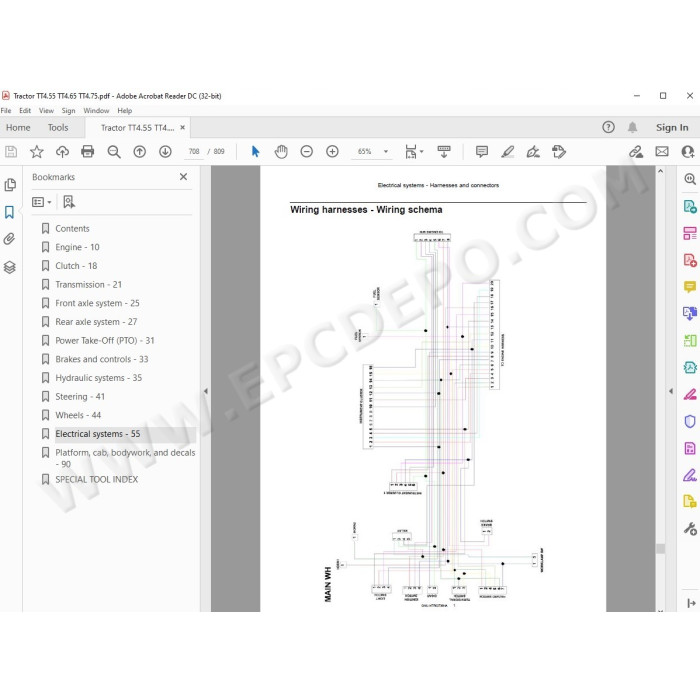700x700 pixels.
Task: Open the Attachments paperclip panel
Action: click(9, 239)
